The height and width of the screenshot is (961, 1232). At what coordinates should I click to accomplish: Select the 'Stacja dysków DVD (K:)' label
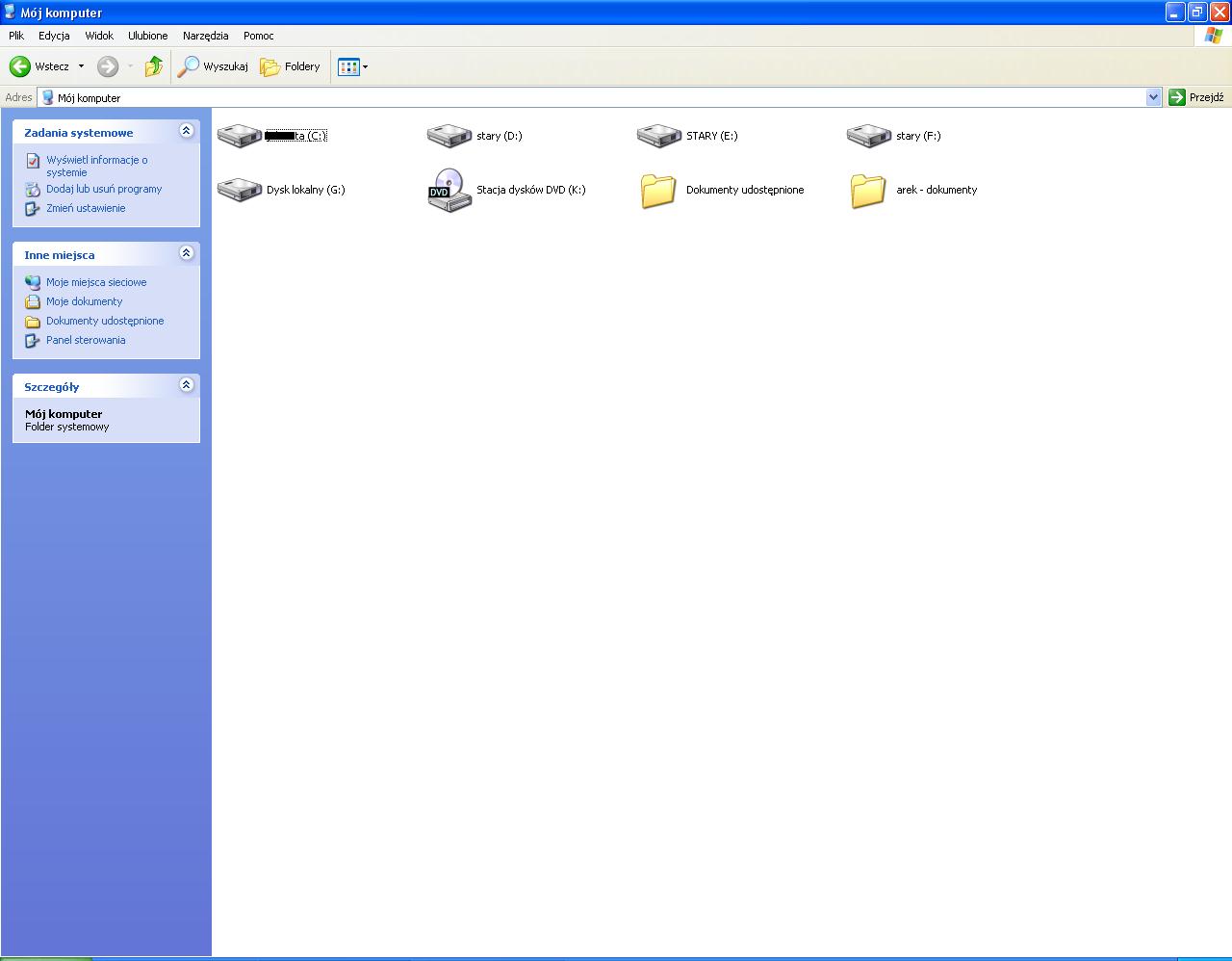coord(531,190)
